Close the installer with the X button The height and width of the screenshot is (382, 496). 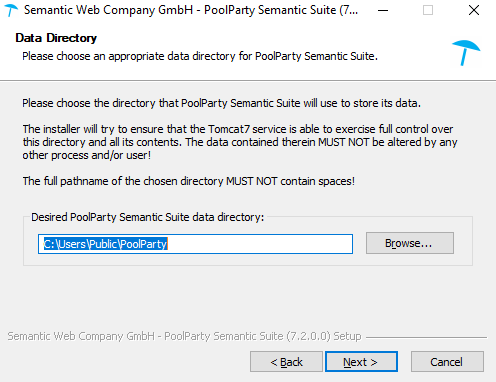474,10
